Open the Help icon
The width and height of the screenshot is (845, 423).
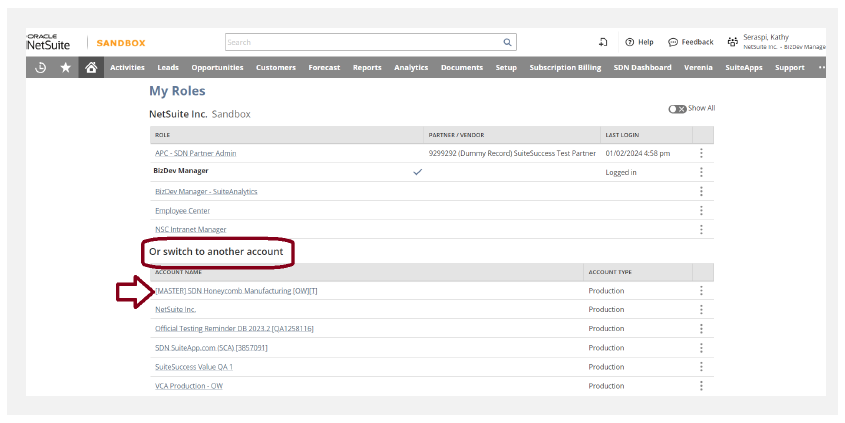pos(639,42)
